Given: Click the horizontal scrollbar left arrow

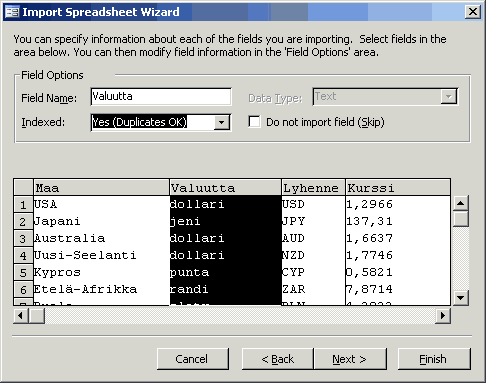Looking at the screenshot, I should pyautogui.click(x=21, y=315).
